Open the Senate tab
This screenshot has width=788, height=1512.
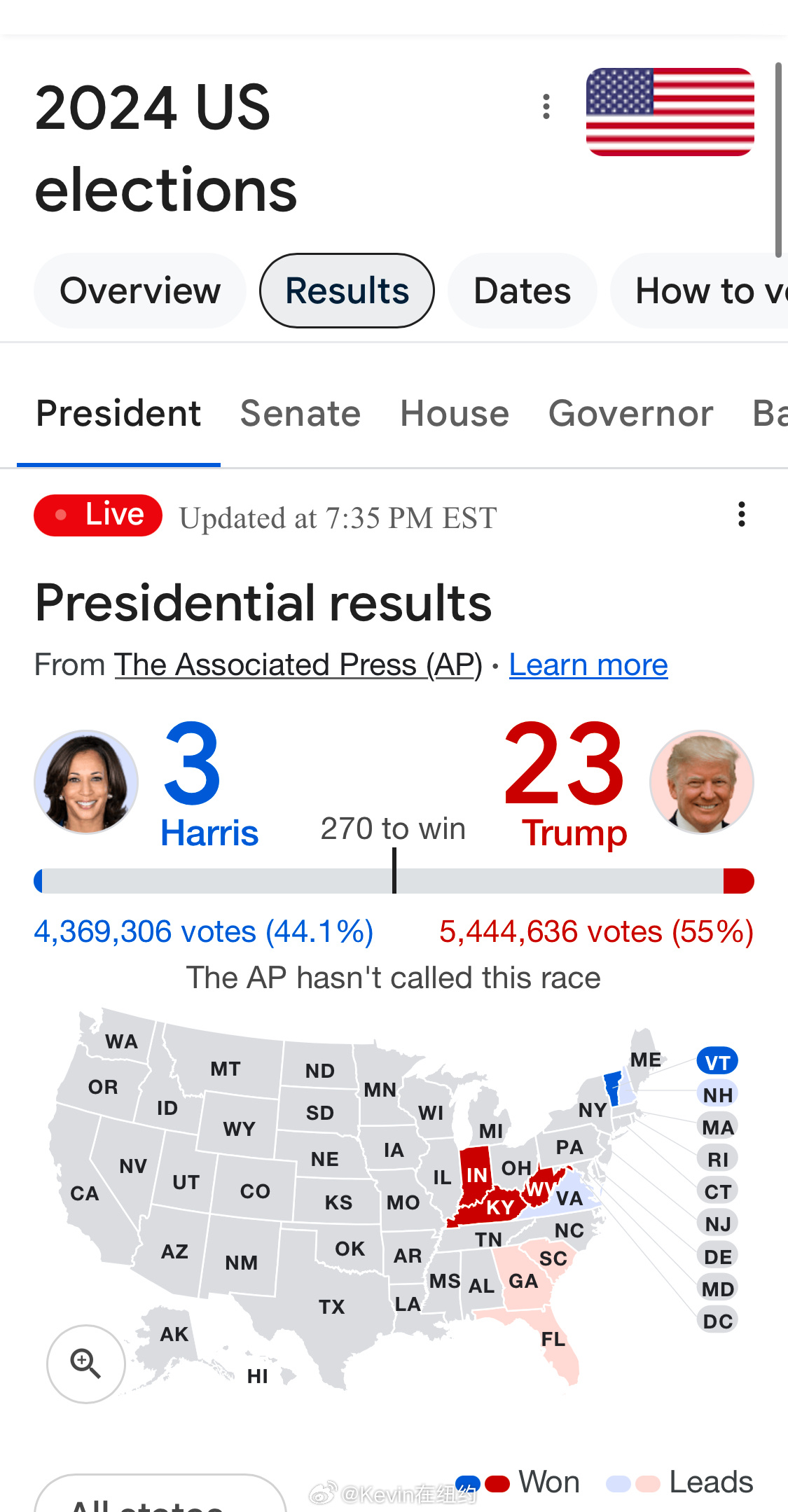click(x=300, y=413)
